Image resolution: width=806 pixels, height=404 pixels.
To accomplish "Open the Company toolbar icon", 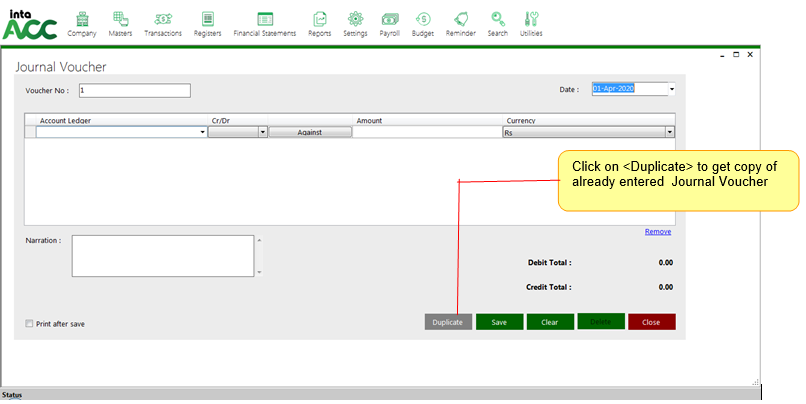I will click(82, 20).
